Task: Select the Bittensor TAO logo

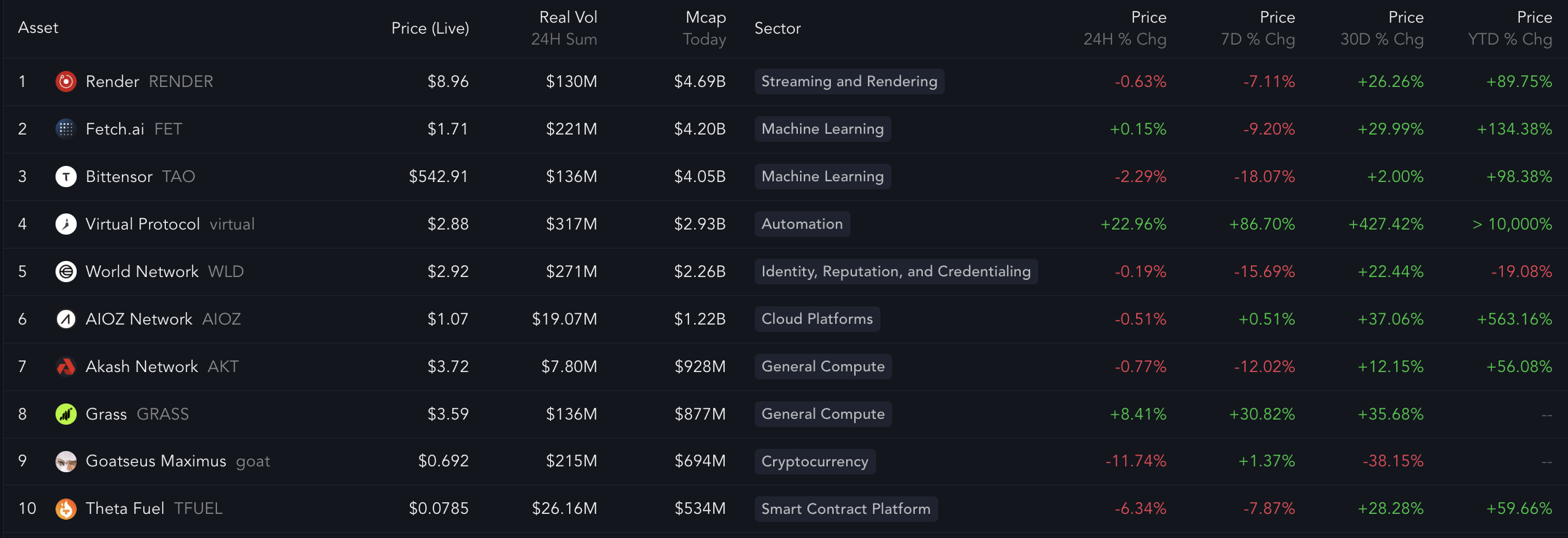Action: [66, 176]
